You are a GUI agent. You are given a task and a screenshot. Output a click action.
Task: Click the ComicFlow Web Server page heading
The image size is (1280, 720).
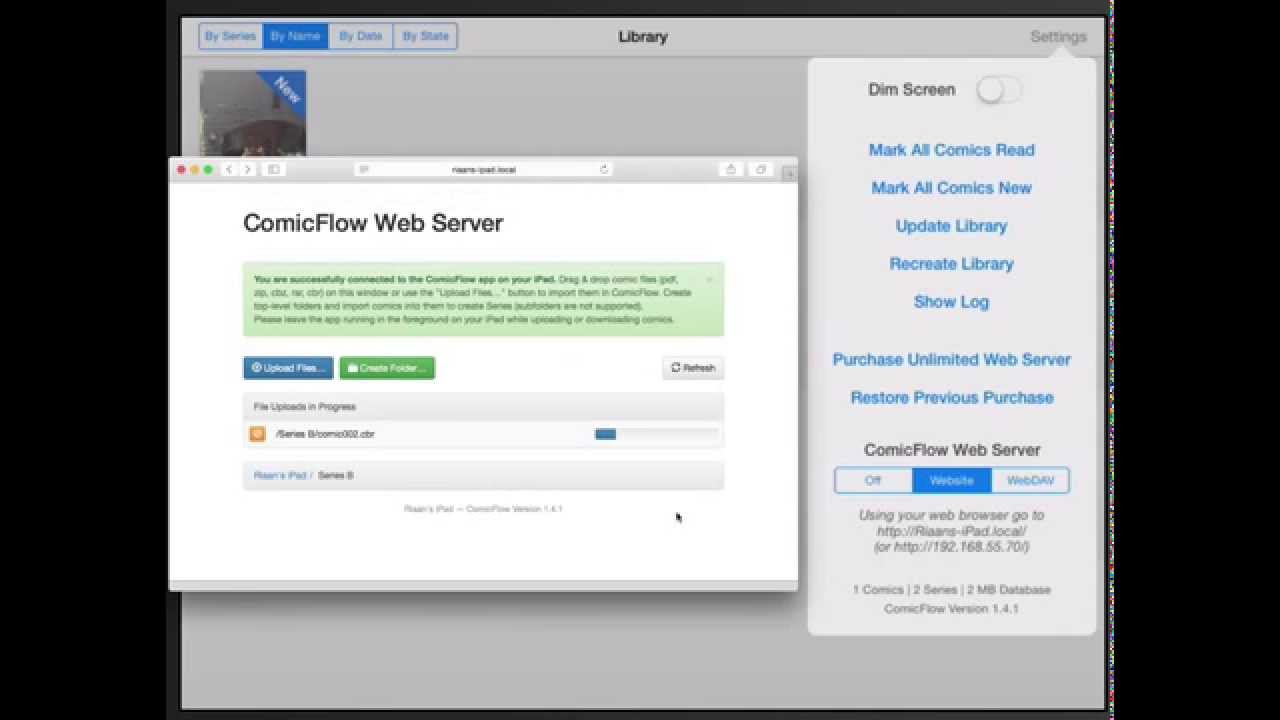(373, 223)
